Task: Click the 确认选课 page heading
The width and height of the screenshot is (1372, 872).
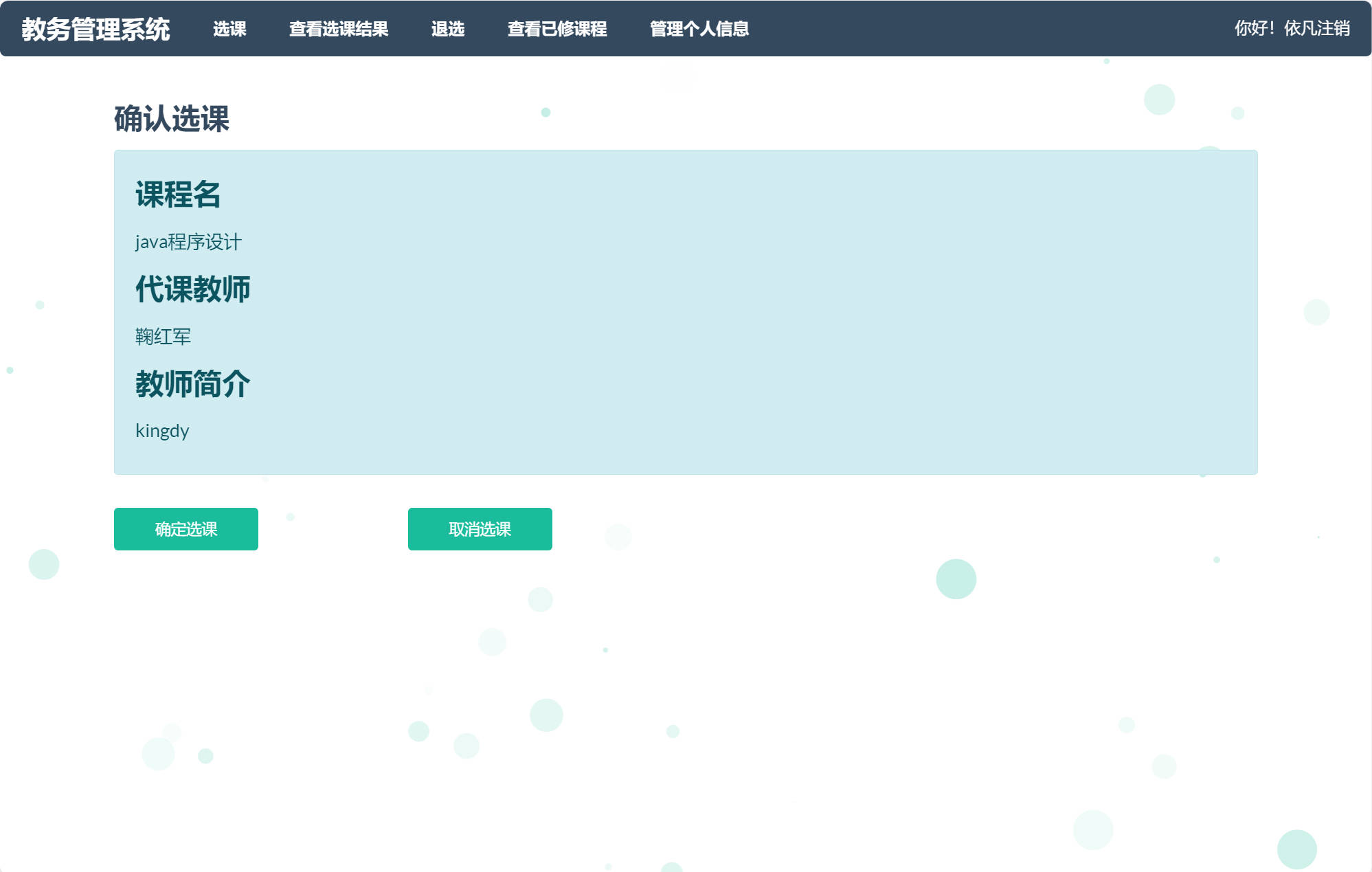Action: click(172, 121)
